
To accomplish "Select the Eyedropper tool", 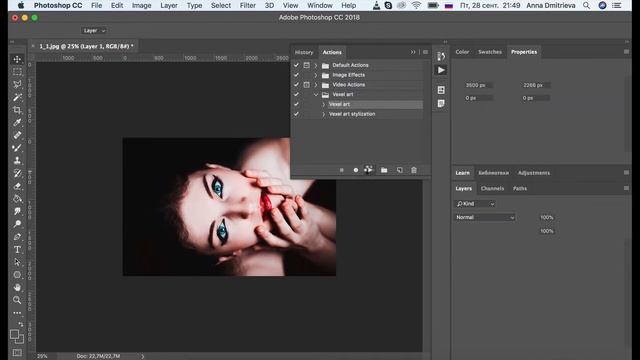I will [17, 122].
